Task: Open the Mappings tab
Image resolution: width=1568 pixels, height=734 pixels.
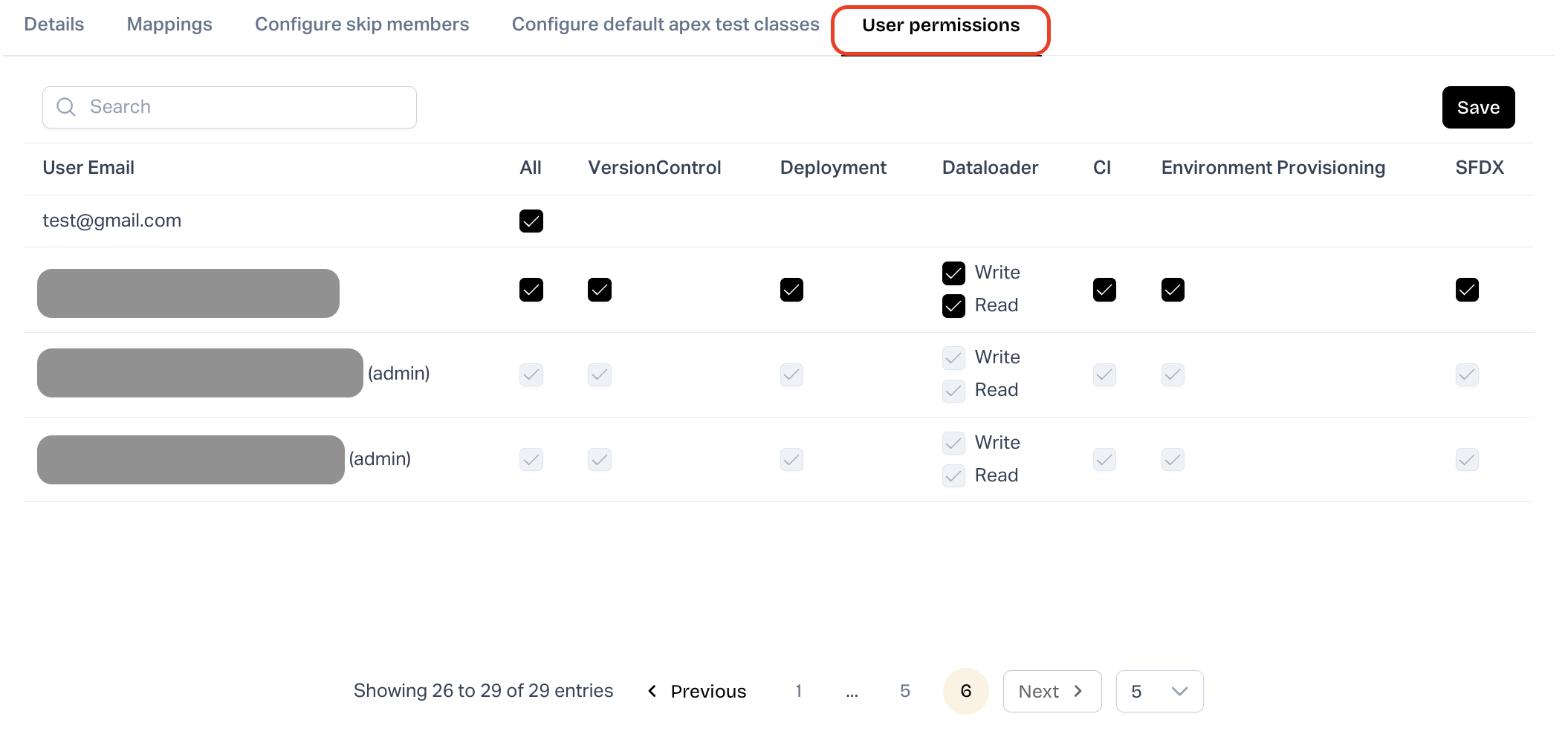Action: (169, 25)
